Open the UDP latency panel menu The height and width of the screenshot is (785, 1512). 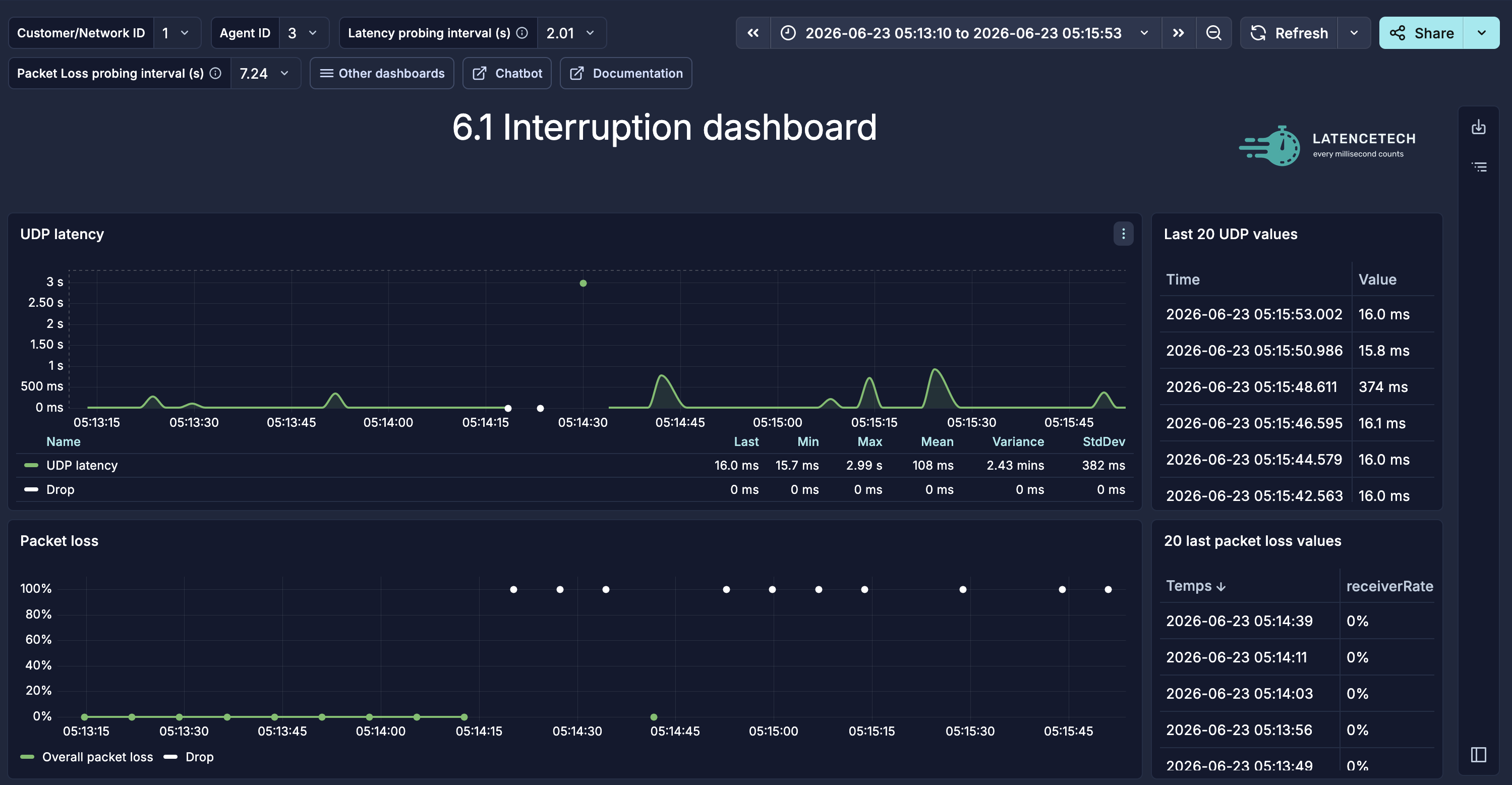pyautogui.click(x=1123, y=234)
